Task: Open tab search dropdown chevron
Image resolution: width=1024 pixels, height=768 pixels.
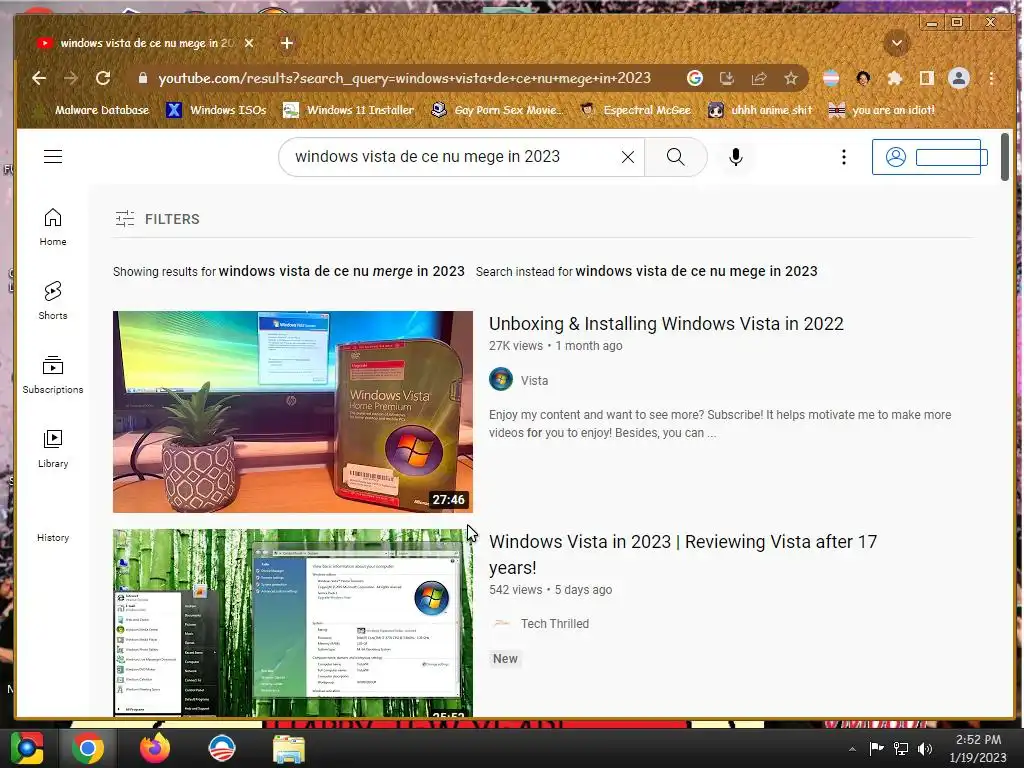Action: coord(897,43)
